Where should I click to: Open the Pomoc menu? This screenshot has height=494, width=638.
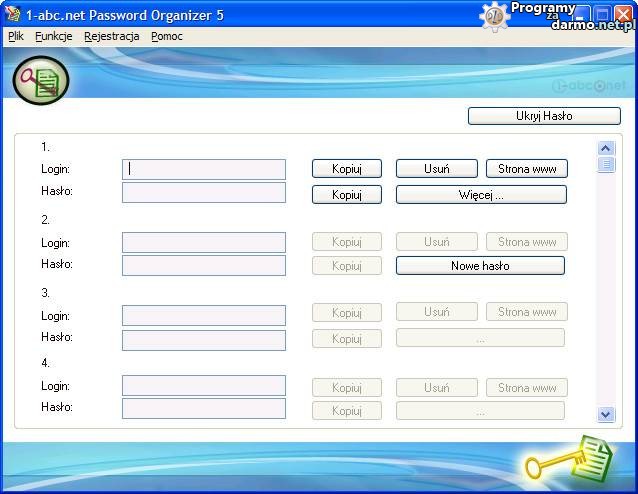tap(167, 36)
